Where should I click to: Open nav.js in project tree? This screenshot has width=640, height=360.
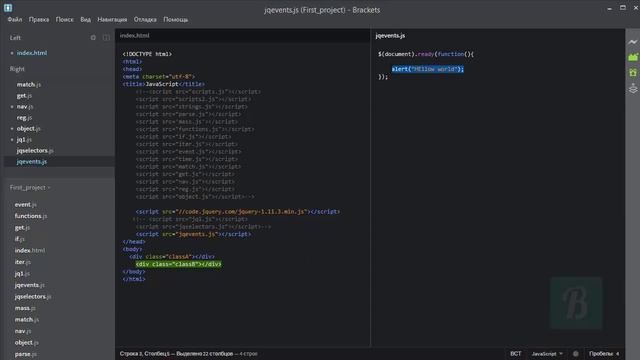click(x=23, y=331)
